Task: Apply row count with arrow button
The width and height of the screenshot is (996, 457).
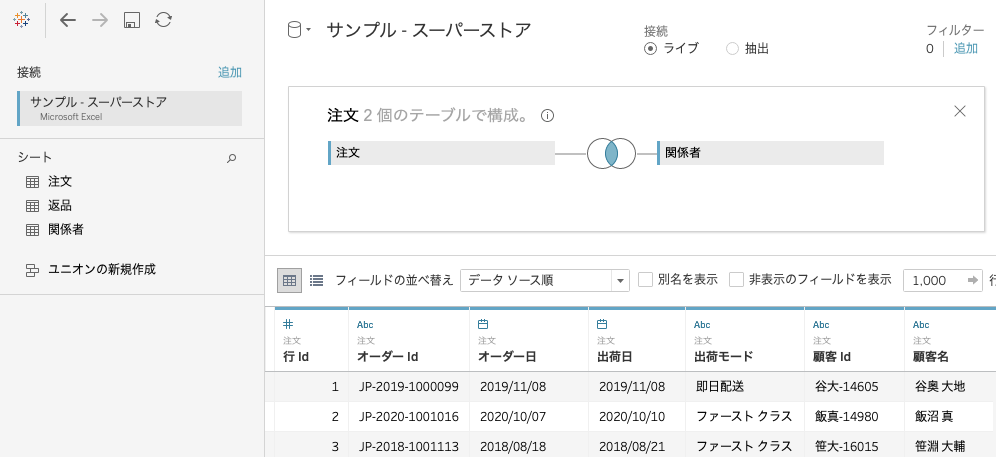Action: click(x=973, y=280)
